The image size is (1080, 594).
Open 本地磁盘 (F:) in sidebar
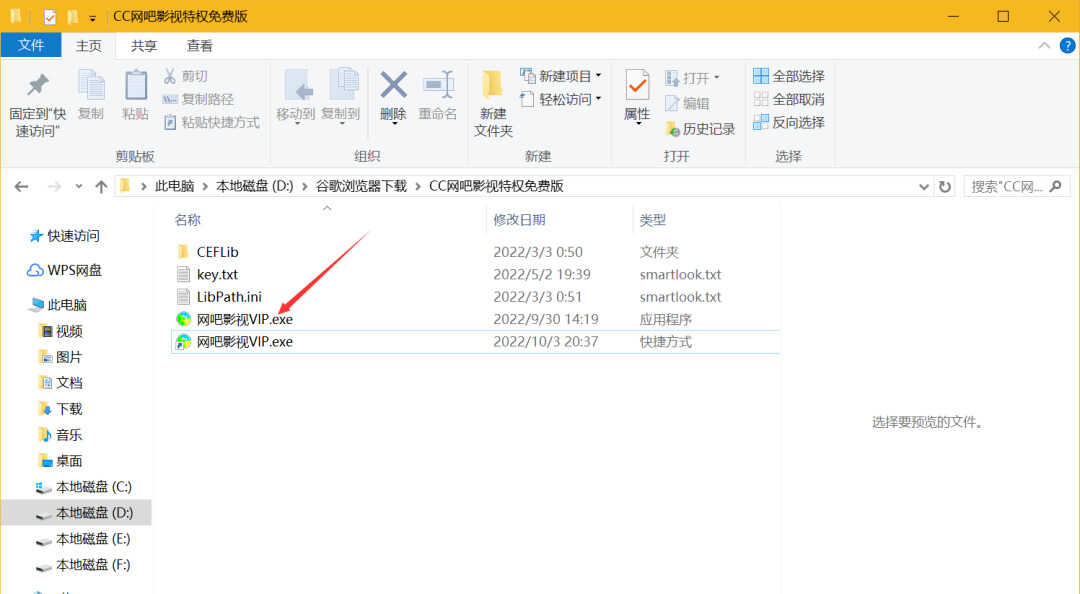click(83, 565)
